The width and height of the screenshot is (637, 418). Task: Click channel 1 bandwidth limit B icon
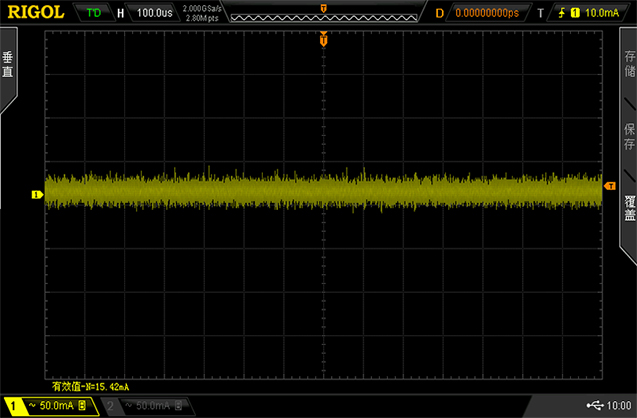coord(82,405)
